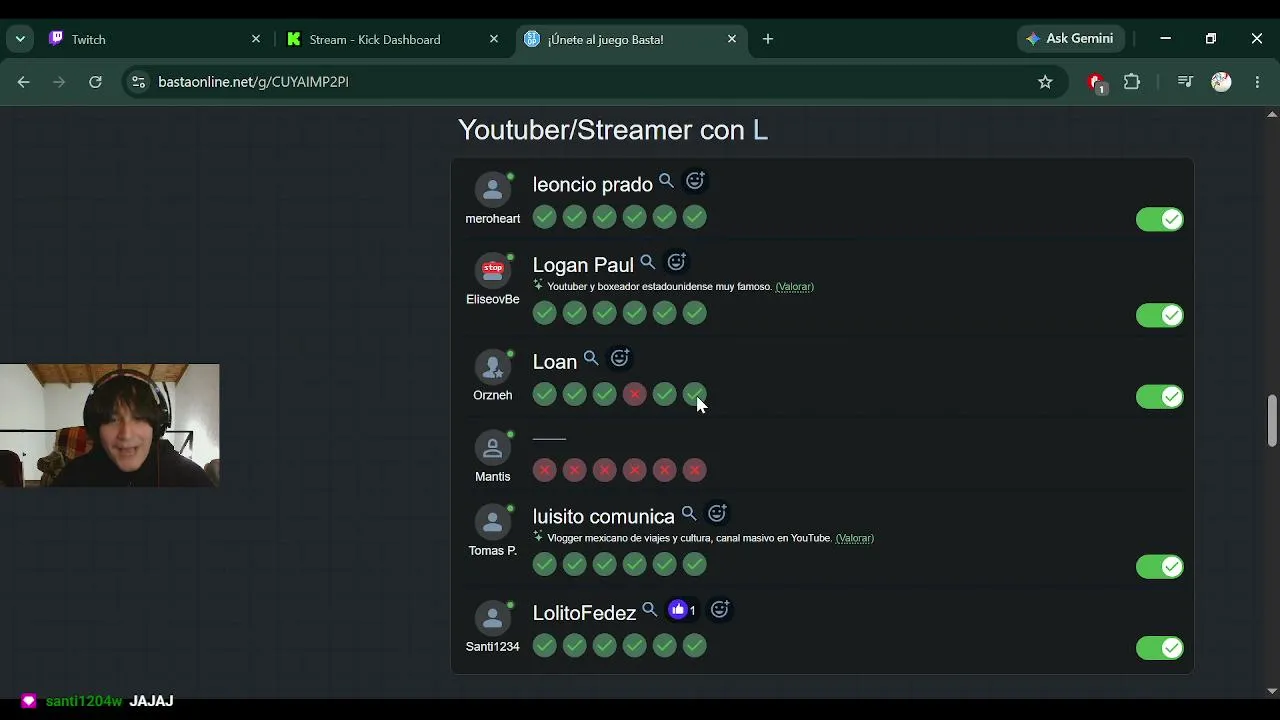Click the red extension icon with badge
Screen dimensions: 1280x720
tap(1097, 83)
